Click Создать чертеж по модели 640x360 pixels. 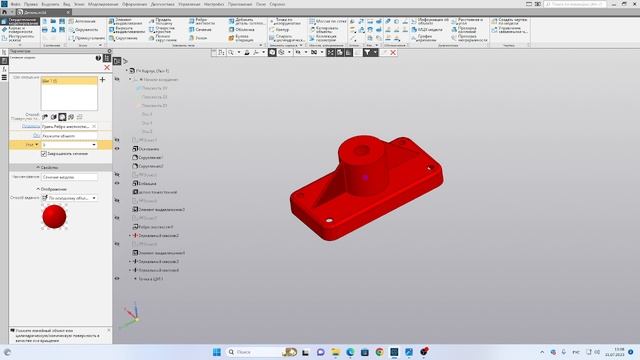tap(509, 21)
